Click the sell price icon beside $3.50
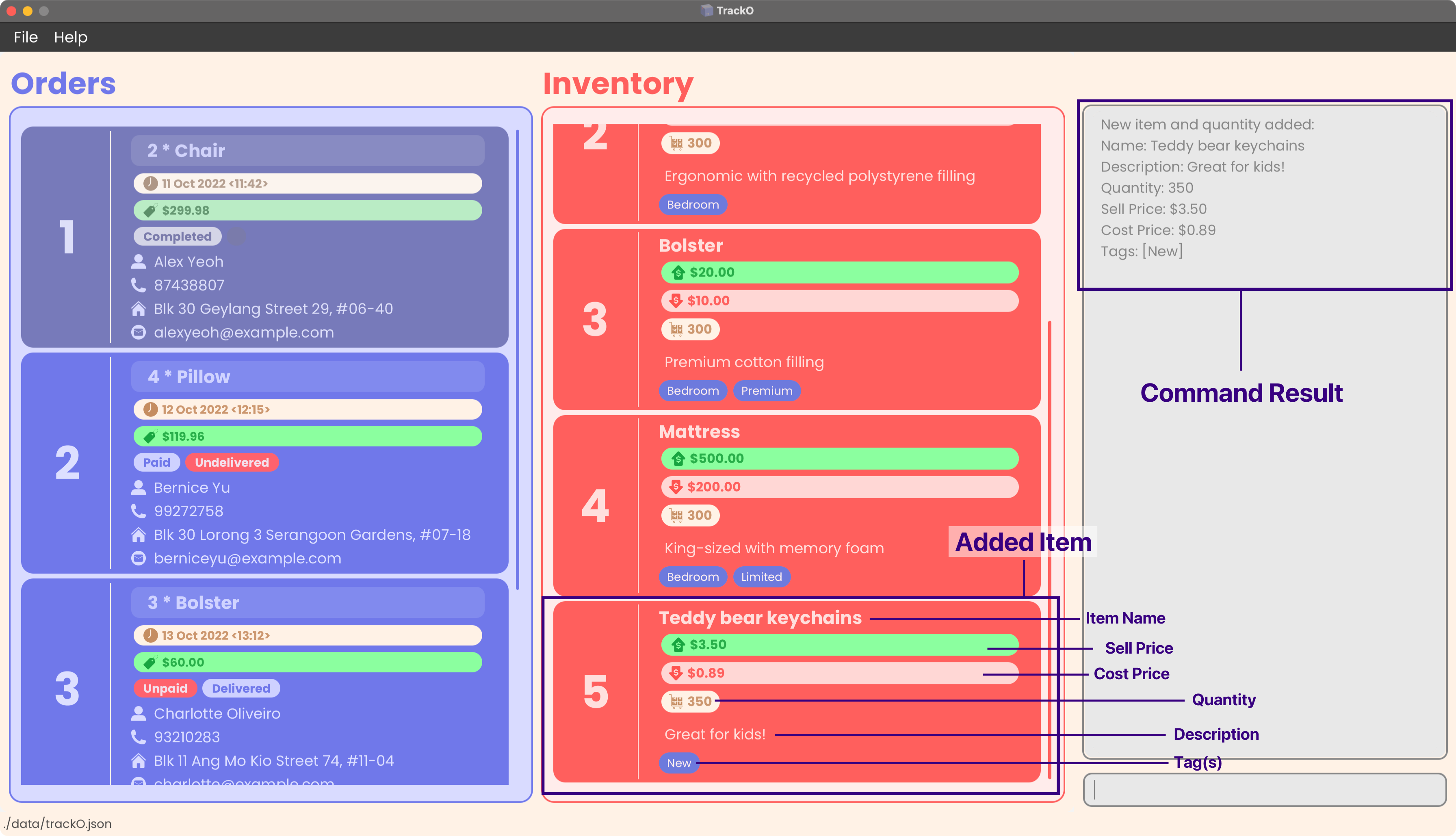Screen dimensions: 1456x836 point(678,644)
